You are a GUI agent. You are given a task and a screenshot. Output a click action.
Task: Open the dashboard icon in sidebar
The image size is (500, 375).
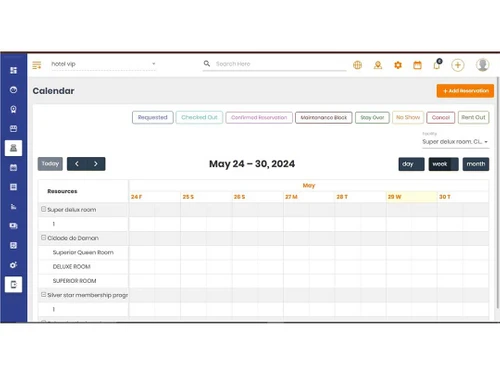point(13,70)
